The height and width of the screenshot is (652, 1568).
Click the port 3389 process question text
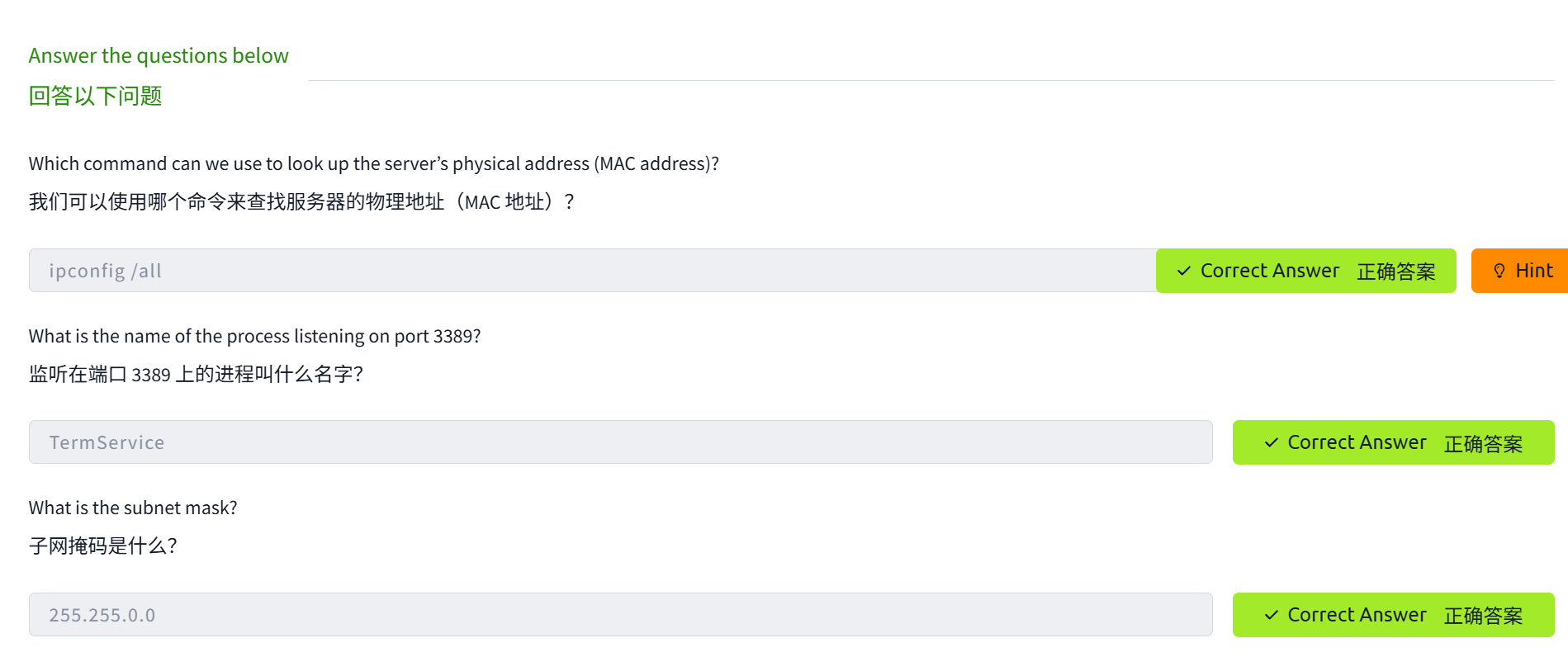click(254, 336)
